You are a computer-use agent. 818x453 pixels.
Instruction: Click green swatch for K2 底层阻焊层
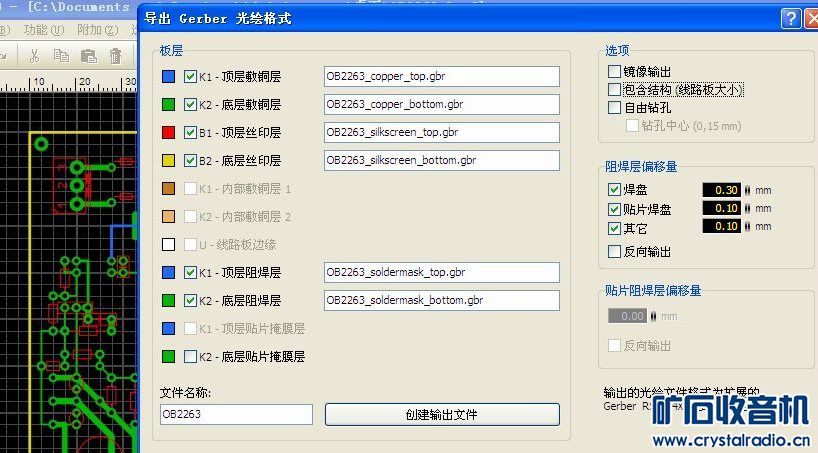click(169, 301)
